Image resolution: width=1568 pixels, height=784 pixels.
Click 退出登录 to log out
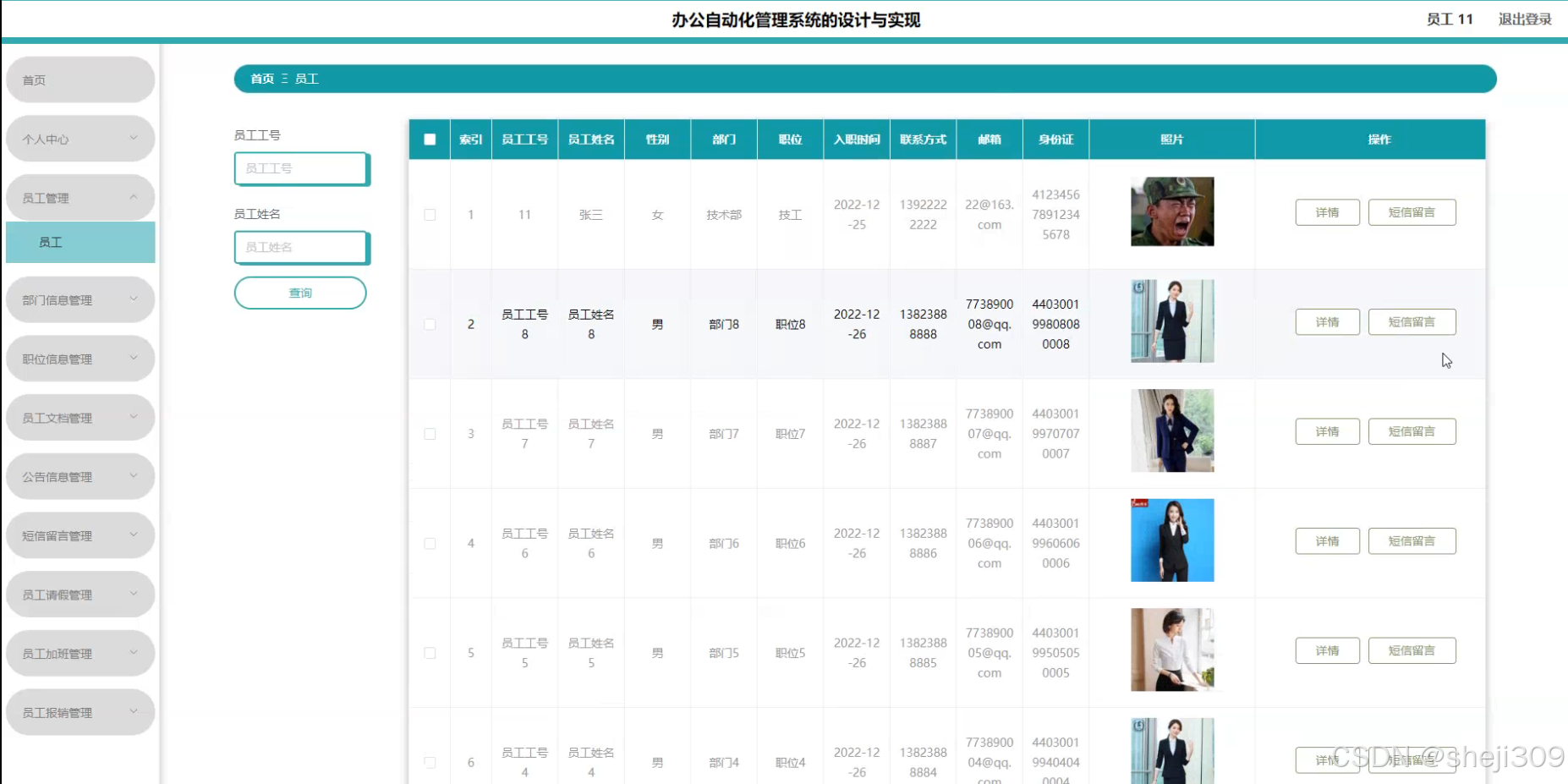click(1523, 19)
